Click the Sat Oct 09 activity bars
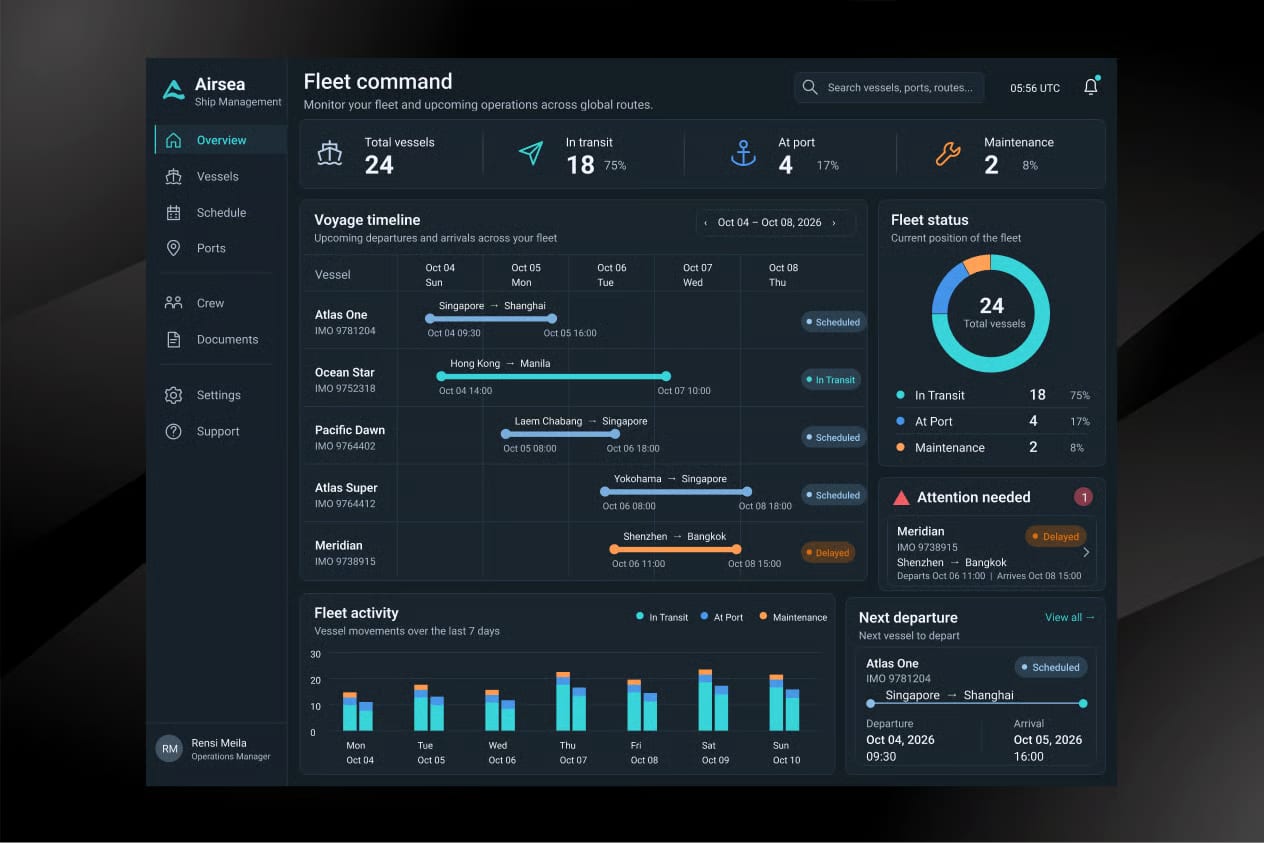The width and height of the screenshot is (1264, 843). 714,700
